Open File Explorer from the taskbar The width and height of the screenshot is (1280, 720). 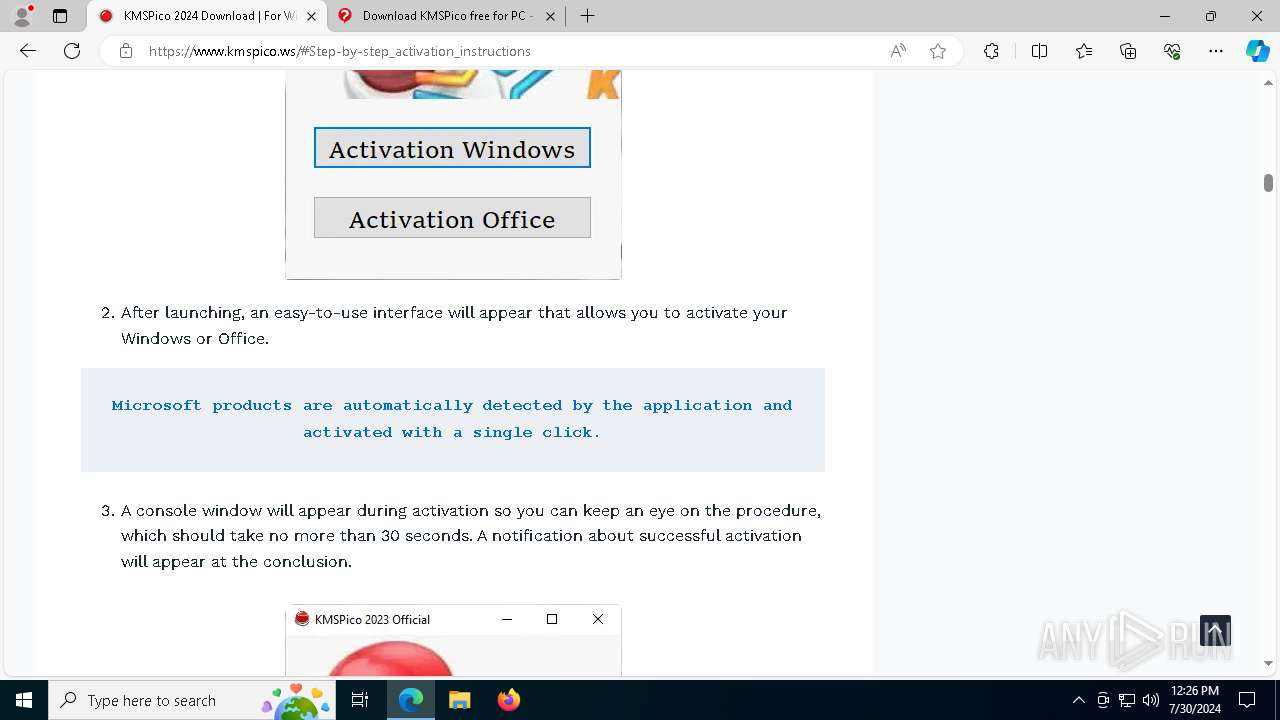pos(459,700)
